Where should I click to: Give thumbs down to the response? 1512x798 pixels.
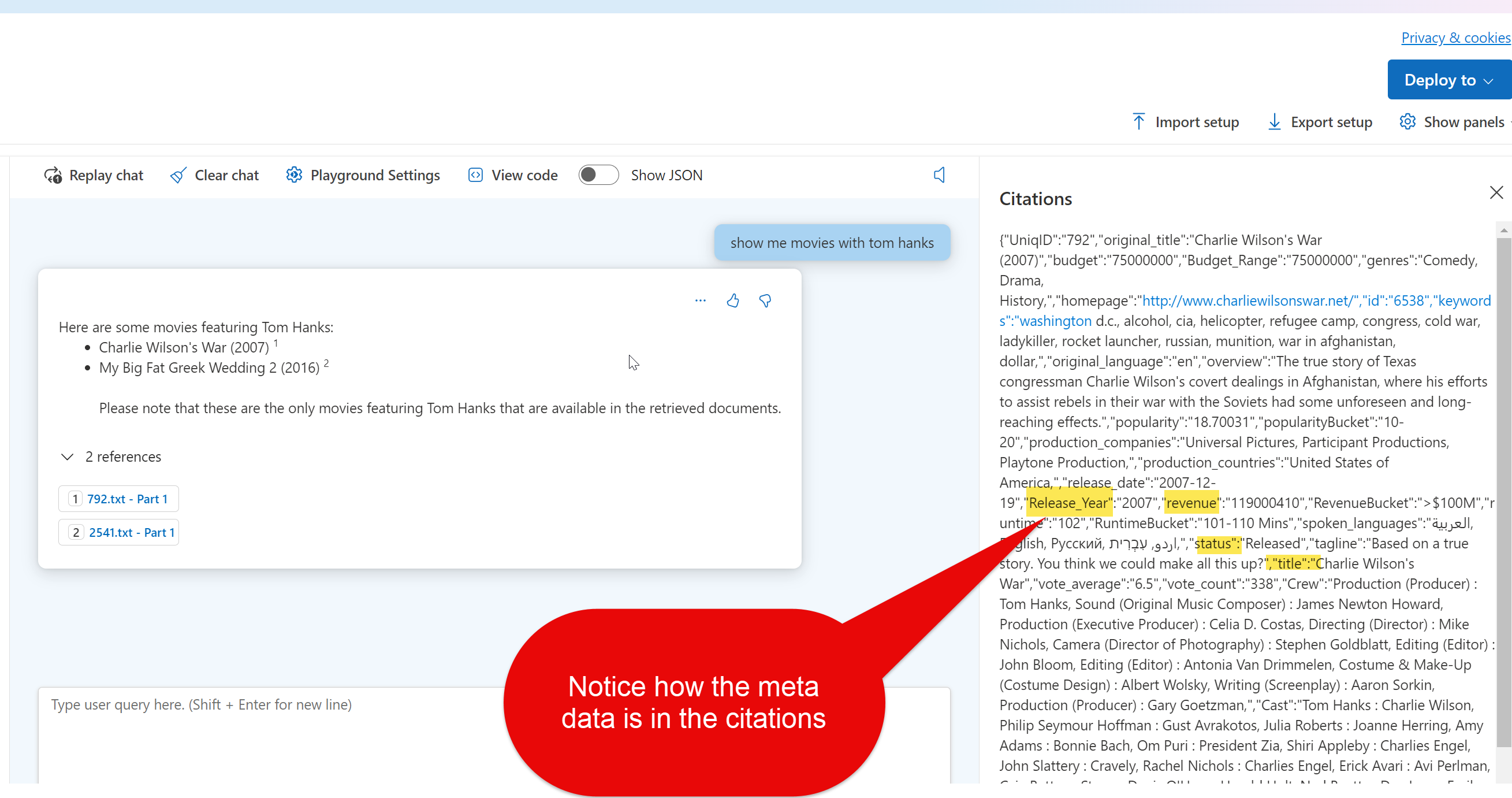coord(765,300)
